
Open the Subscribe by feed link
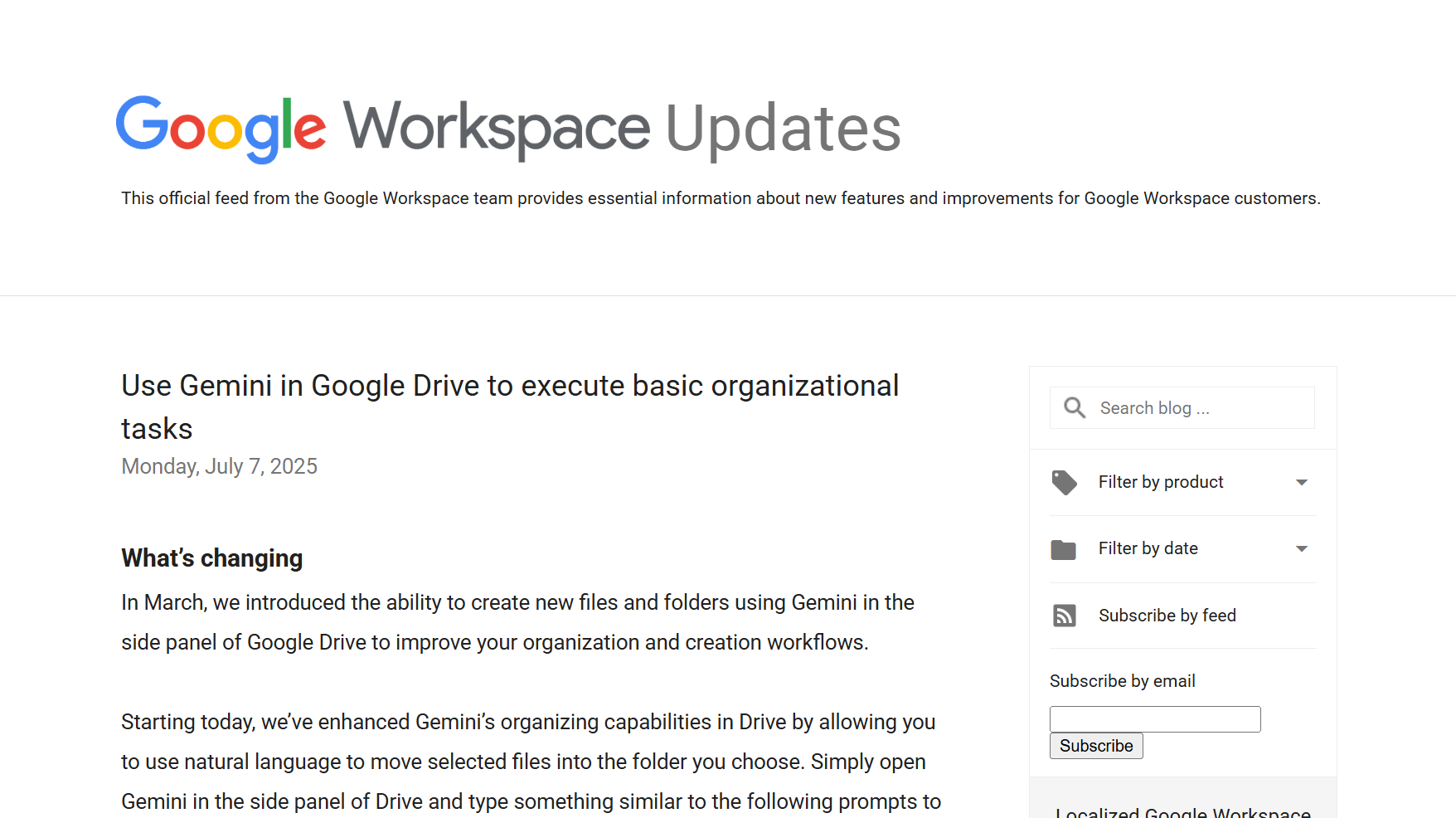point(1167,616)
